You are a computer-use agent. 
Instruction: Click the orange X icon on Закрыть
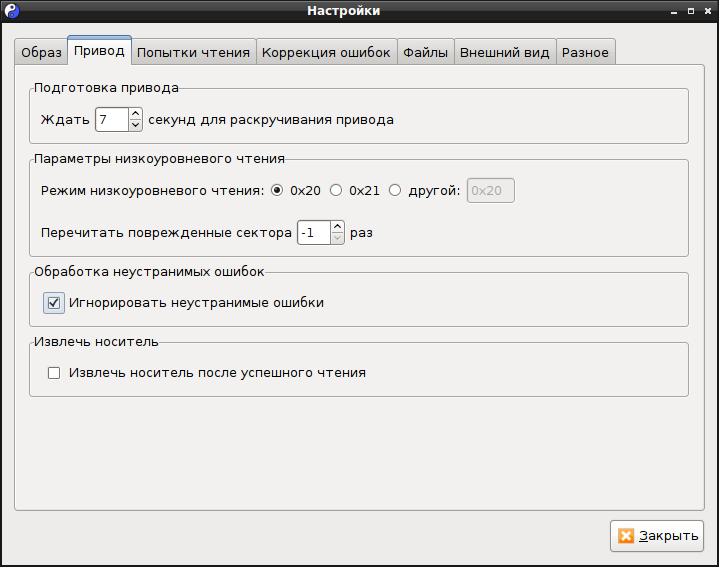point(626,535)
